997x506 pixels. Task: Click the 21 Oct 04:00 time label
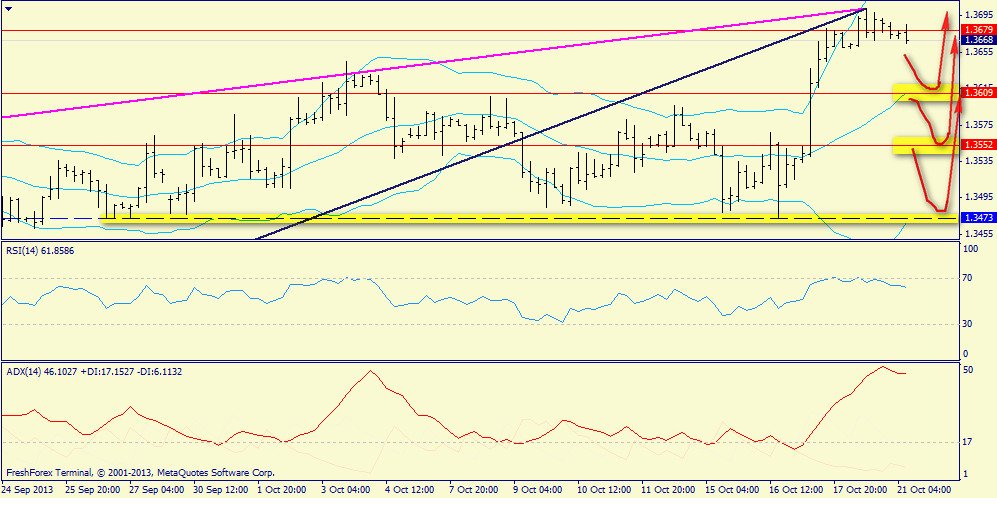(x=925, y=490)
